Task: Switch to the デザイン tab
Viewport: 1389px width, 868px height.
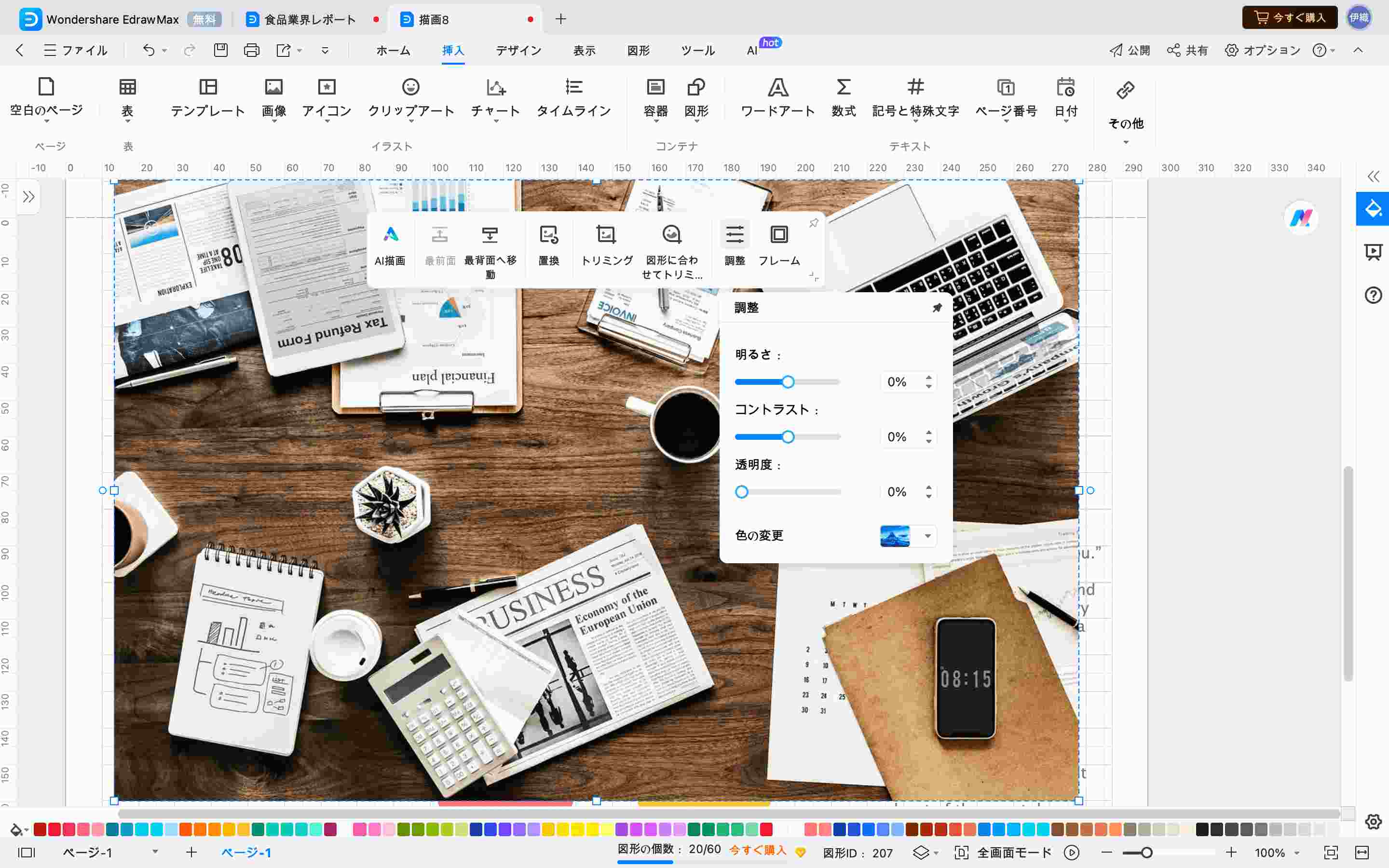Action: [518, 51]
